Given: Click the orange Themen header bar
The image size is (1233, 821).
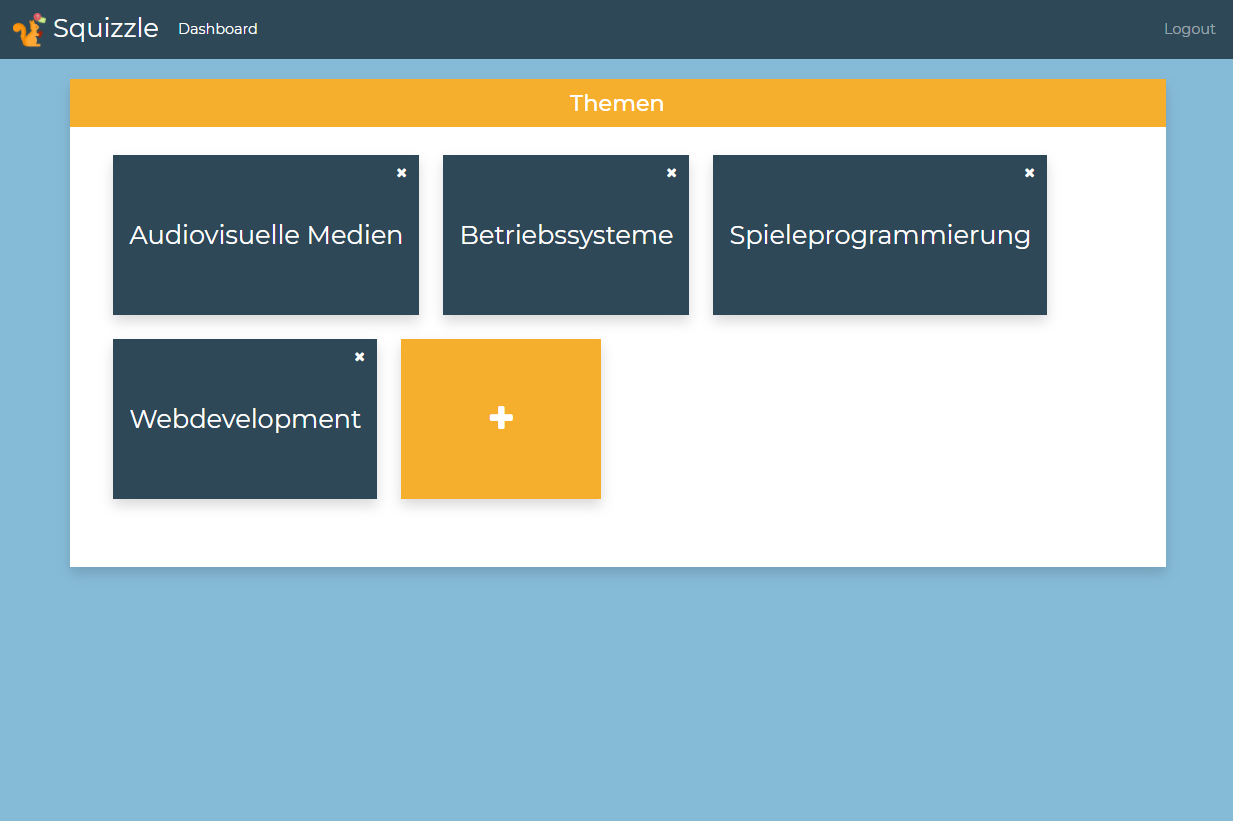Looking at the screenshot, I should pyautogui.click(x=618, y=103).
